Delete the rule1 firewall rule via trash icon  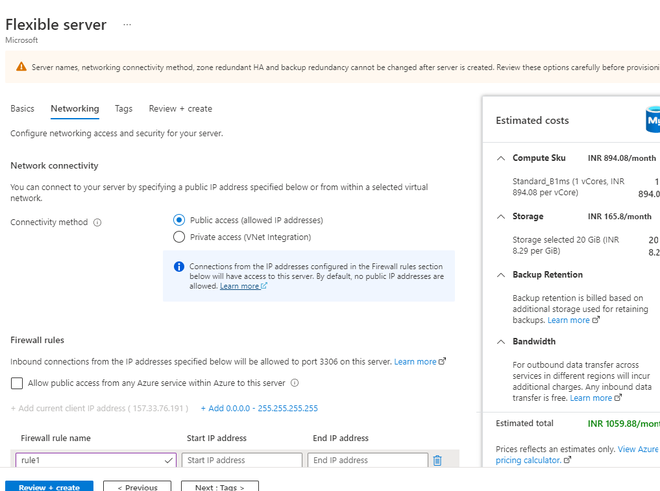pos(437,460)
